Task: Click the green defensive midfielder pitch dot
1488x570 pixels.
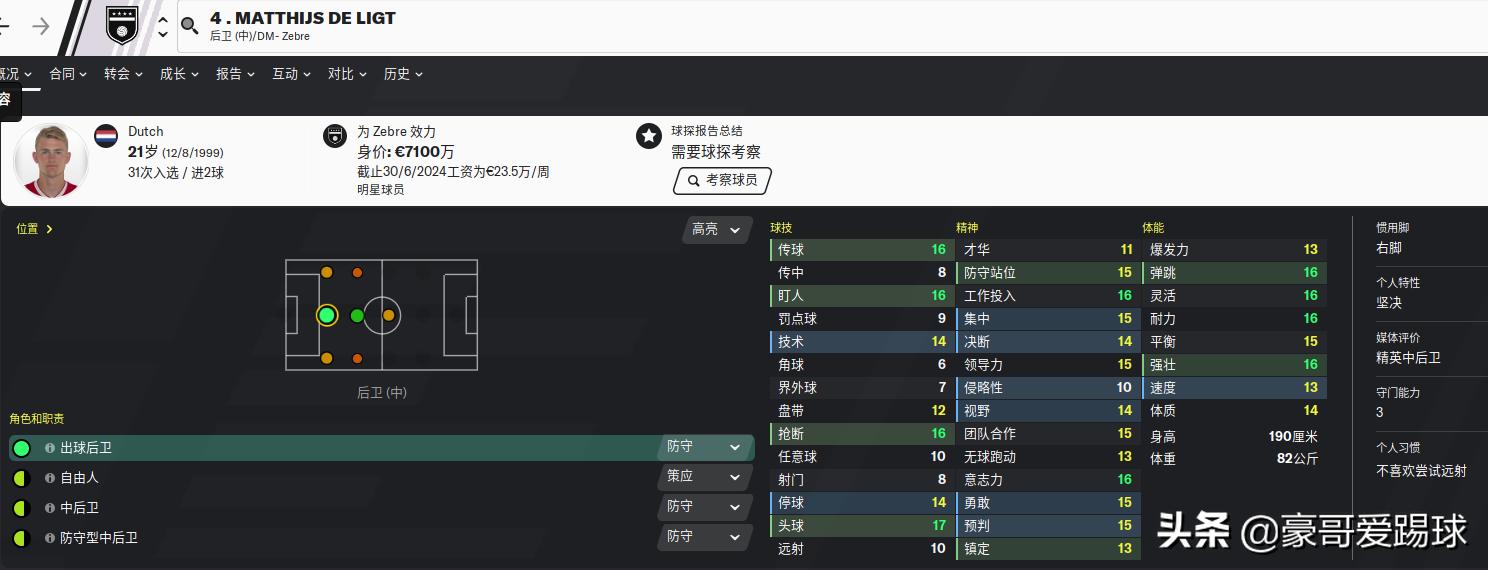Action: tap(357, 316)
